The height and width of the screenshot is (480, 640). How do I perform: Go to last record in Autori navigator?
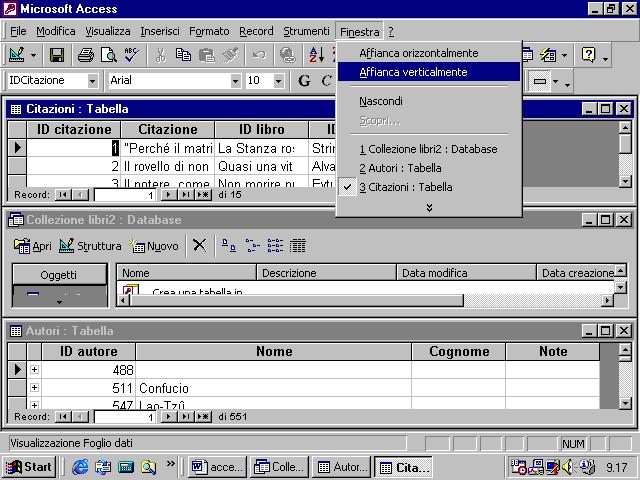click(x=185, y=417)
